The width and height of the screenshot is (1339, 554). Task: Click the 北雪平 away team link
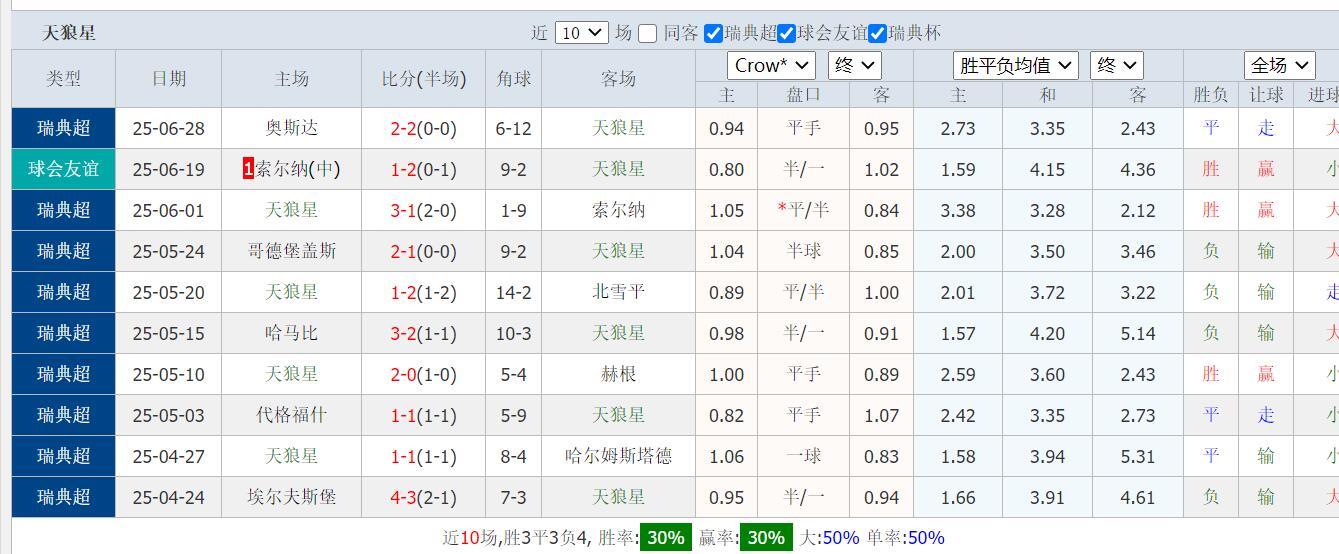pyautogui.click(x=618, y=292)
